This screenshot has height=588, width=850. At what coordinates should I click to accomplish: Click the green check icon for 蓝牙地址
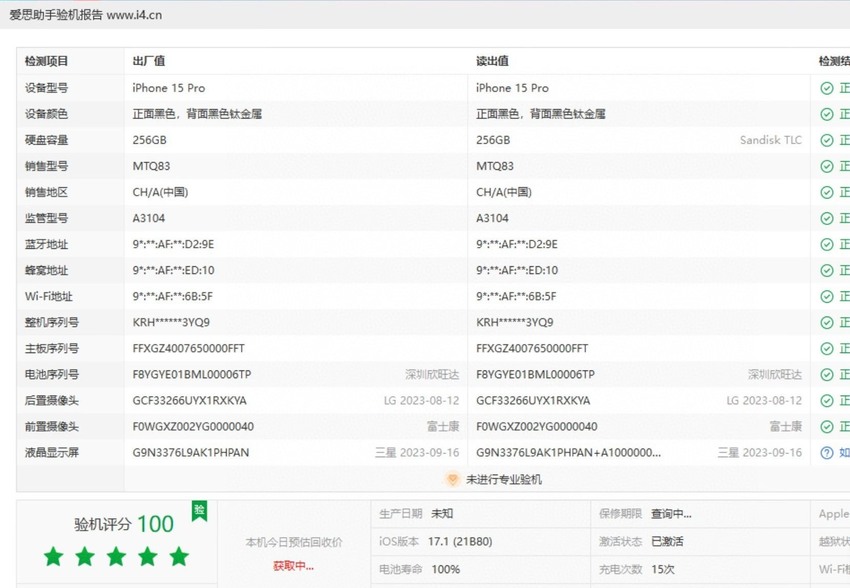click(x=827, y=244)
